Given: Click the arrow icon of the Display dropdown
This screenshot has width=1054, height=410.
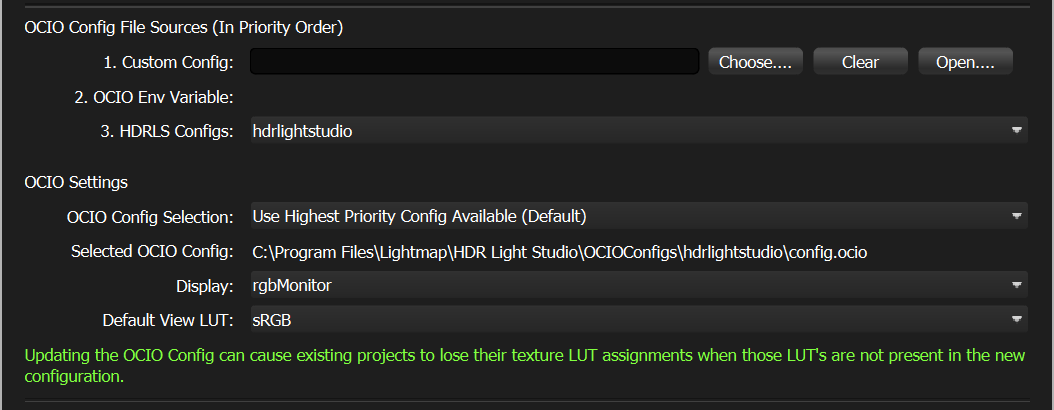Looking at the screenshot, I should pos(1016,286).
